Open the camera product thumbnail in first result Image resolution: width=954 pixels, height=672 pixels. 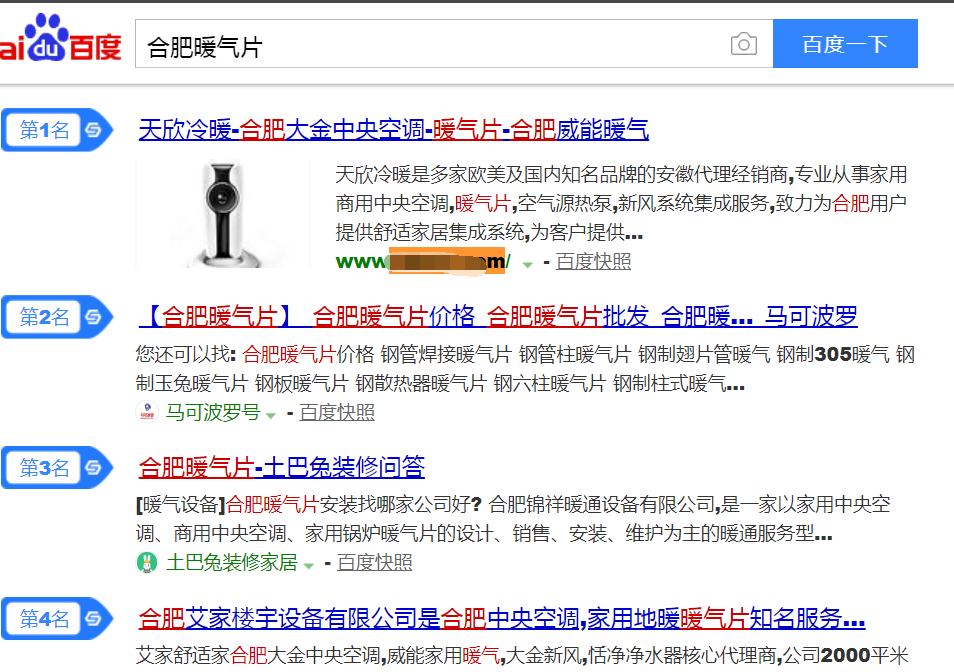pyautogui.click(x=223, y=213)
